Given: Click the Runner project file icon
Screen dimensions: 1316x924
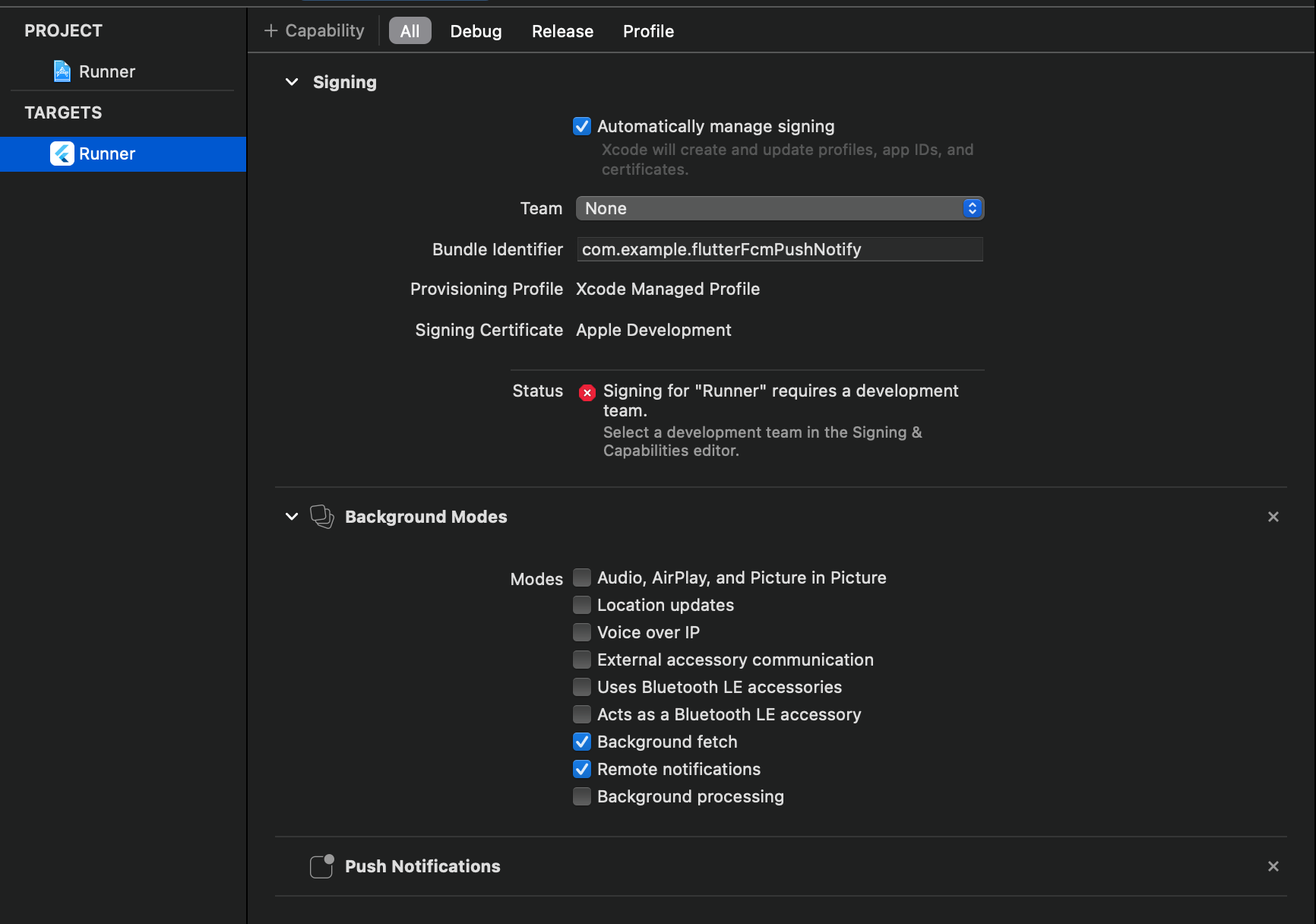Looking at the screenshot, I should tap(62, 71).
